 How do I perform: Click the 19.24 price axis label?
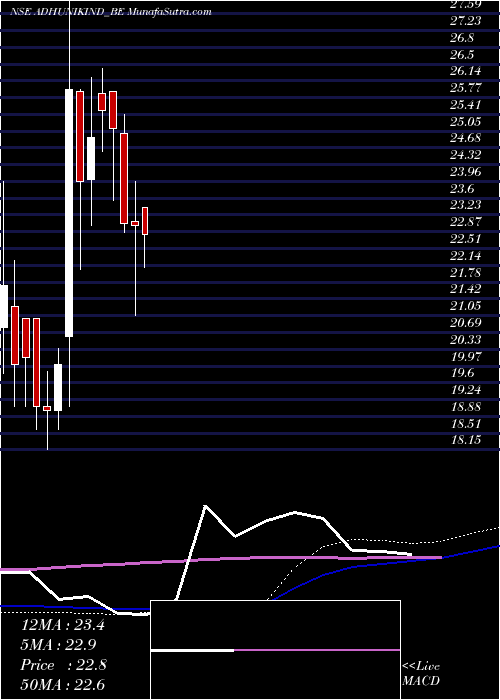(465, 390)
